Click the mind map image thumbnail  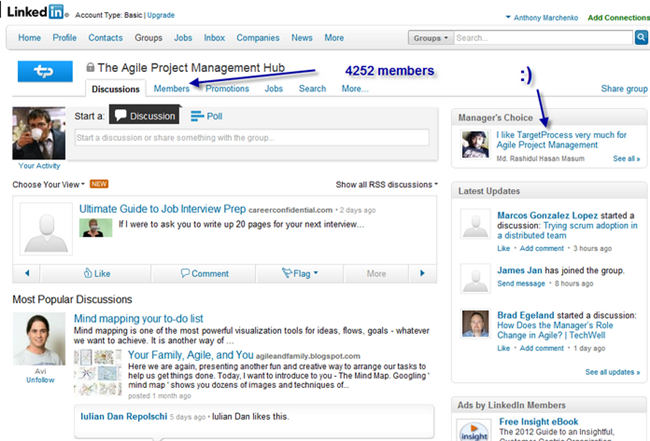tap(98, 372)
